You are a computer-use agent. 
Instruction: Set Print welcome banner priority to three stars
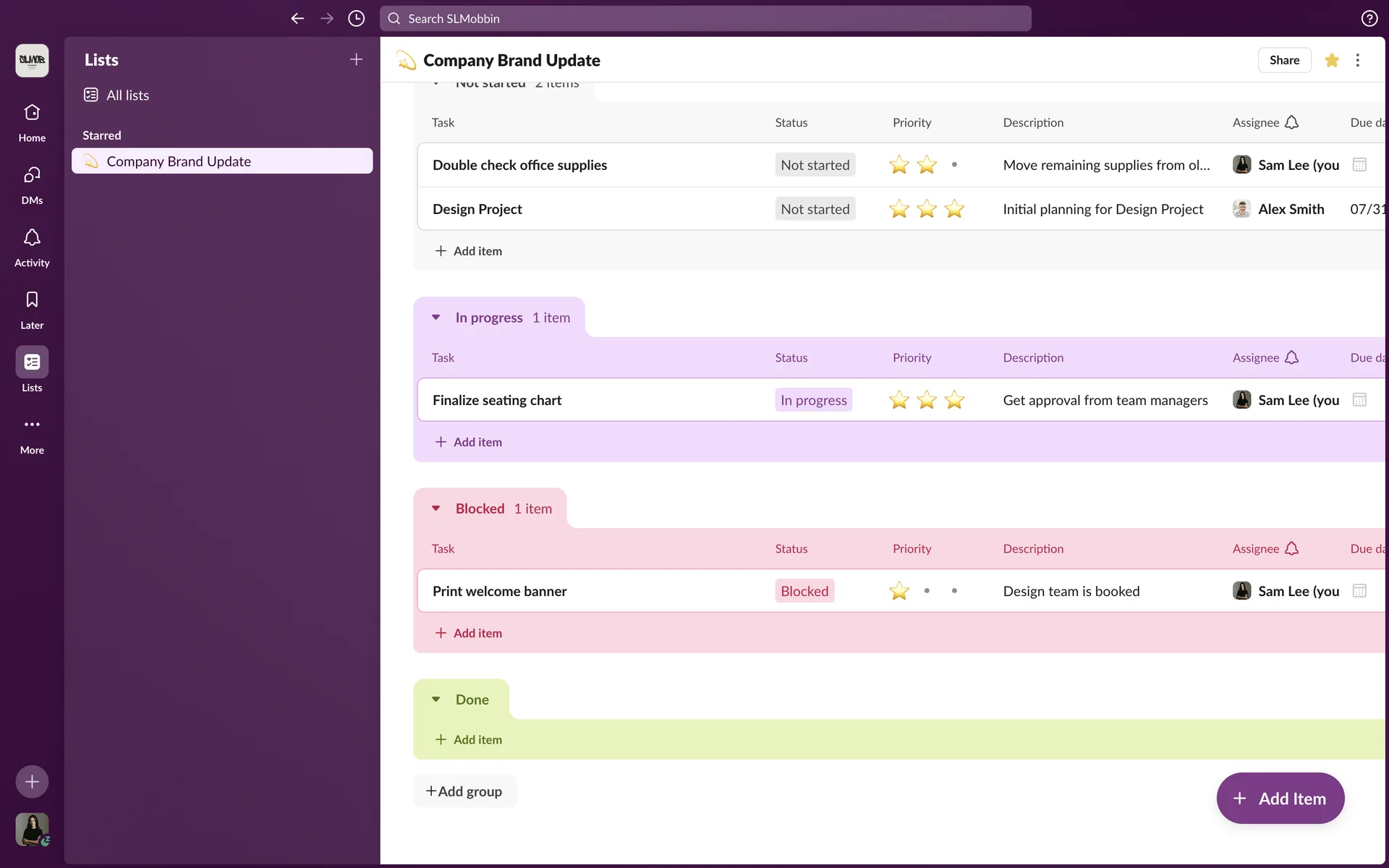coord(954,591)
